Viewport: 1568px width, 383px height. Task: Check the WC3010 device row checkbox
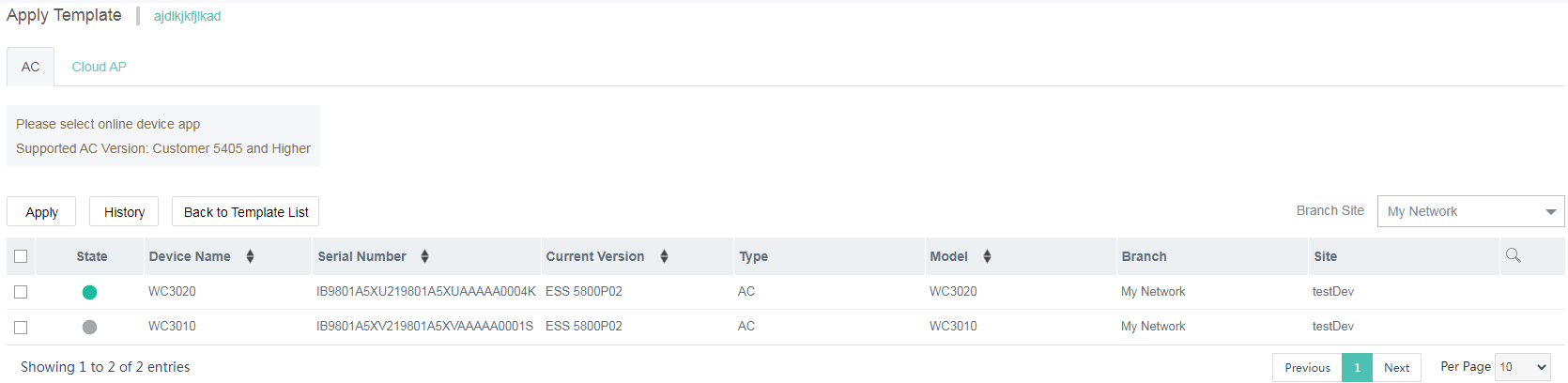(x=21, y=327)
